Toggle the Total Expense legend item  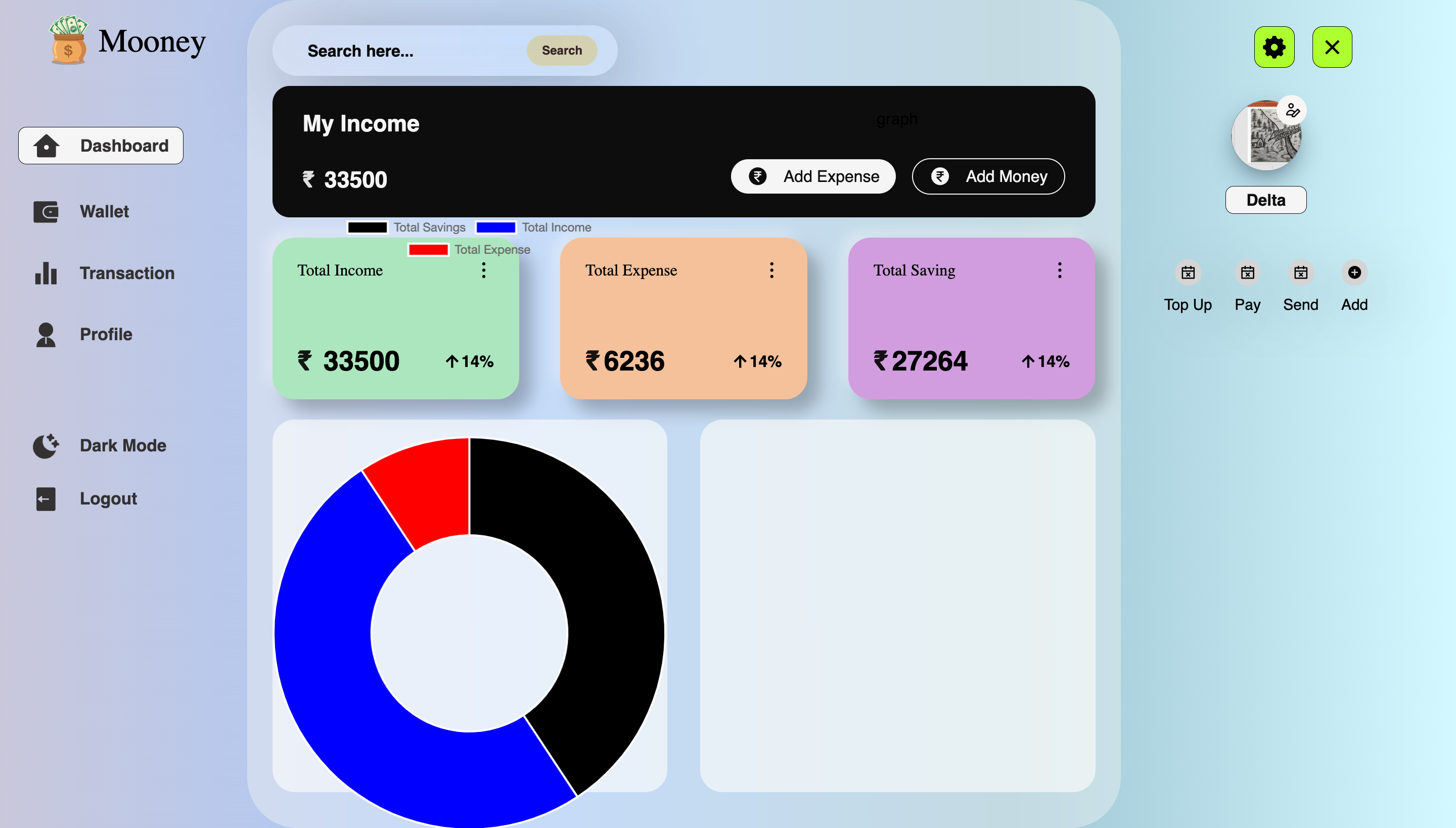coord(469,250)
